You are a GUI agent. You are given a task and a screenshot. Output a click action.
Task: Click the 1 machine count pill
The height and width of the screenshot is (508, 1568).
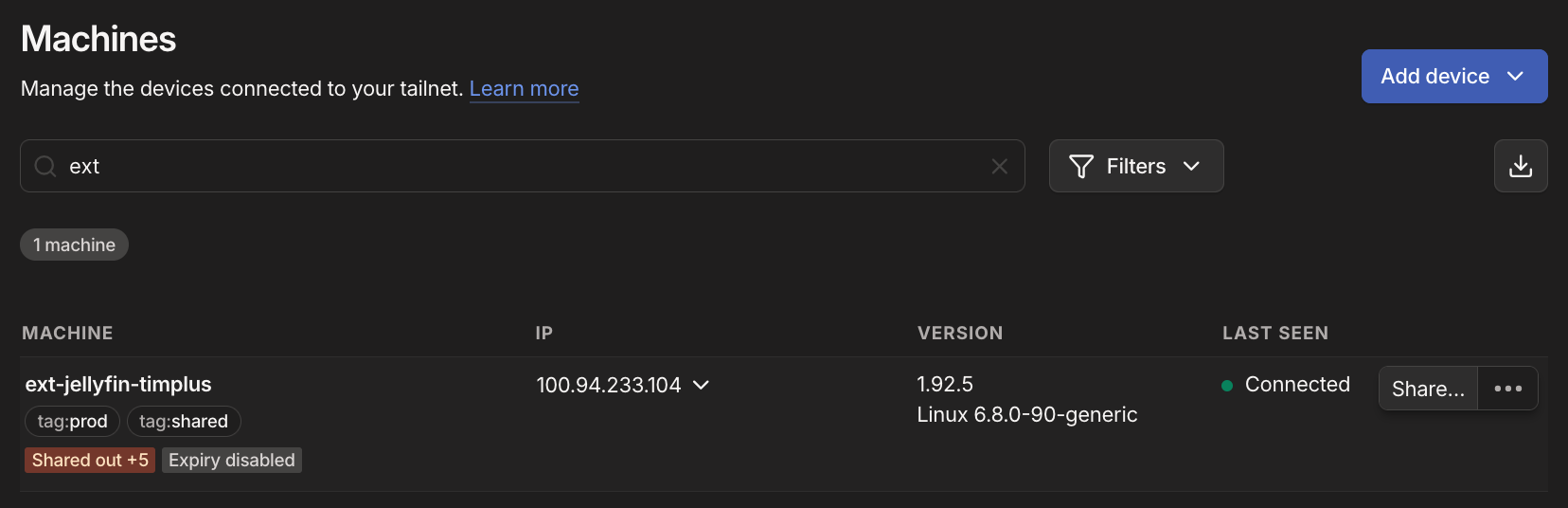pyautogui.click(x=74, y=245)
